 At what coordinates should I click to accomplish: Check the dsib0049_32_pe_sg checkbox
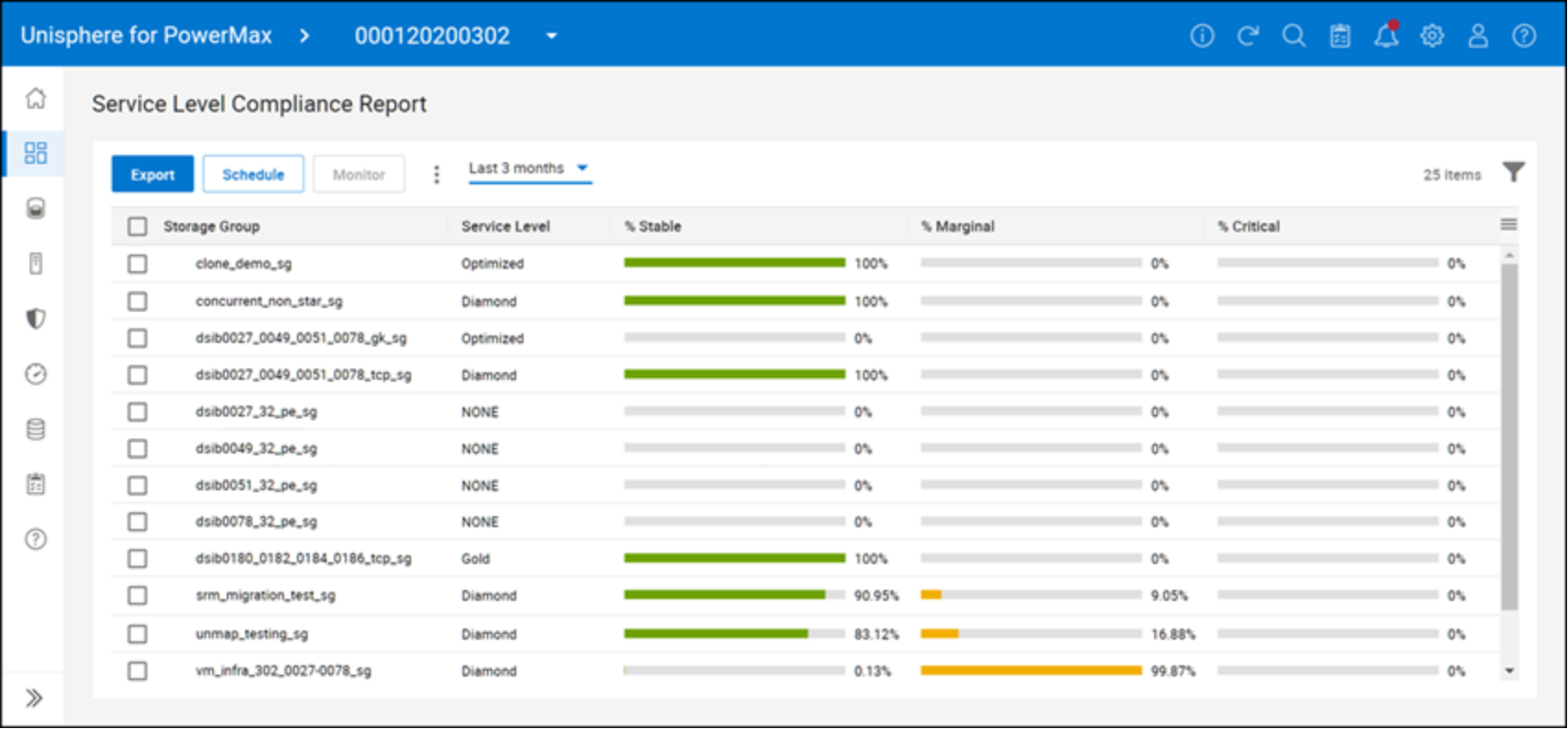[137, 449]
